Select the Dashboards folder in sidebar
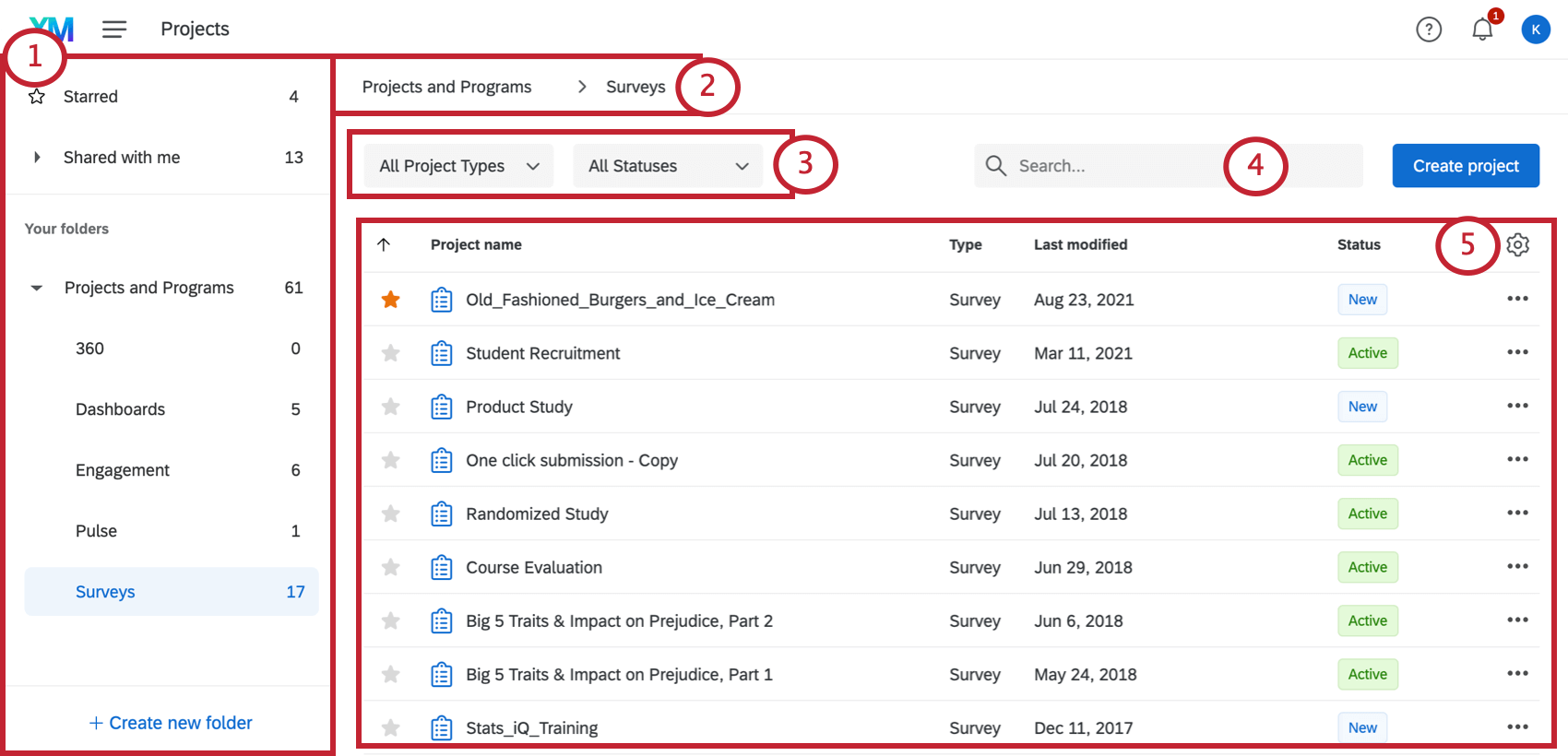 click(x=121, y=409)
